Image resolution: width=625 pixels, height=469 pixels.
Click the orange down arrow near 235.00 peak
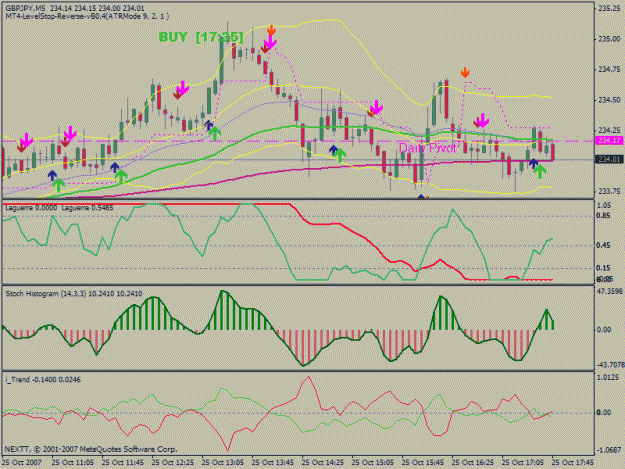[271, 30]
